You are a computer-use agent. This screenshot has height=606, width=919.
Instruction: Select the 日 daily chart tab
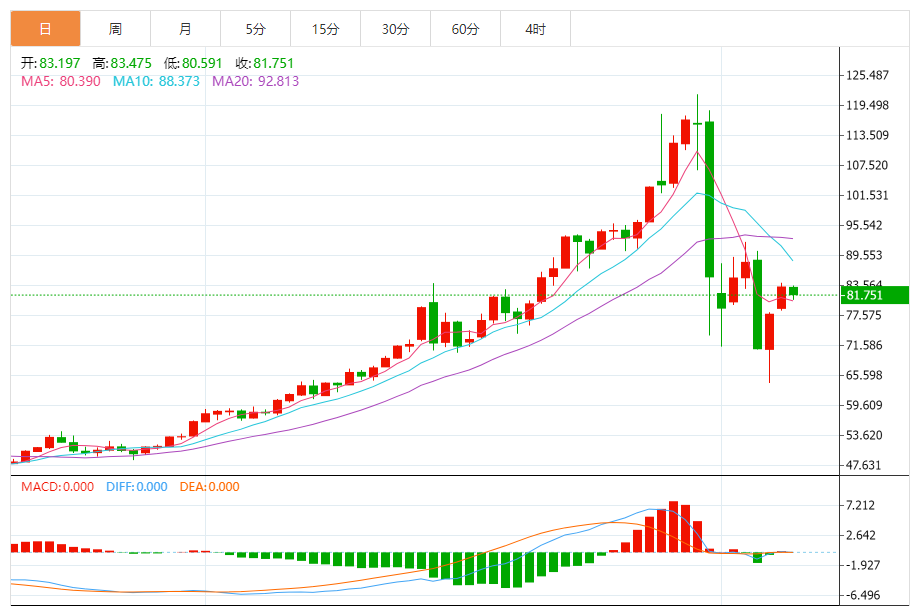point(45,29)
